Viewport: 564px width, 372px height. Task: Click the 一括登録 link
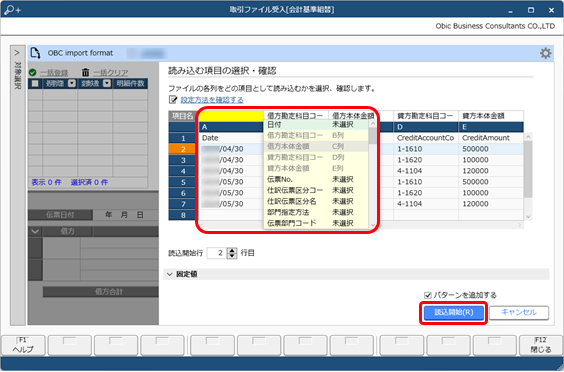point(54,73)
